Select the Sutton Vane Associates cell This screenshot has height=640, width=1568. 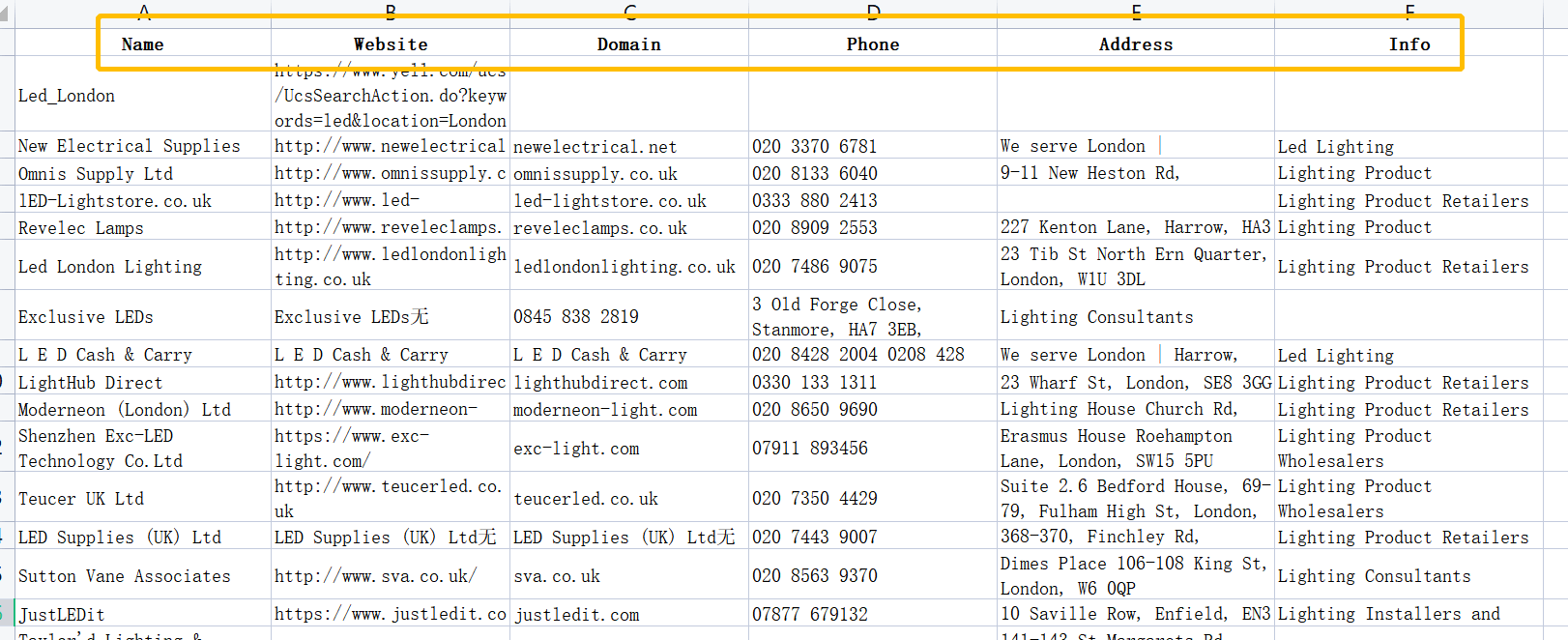click(143, 575)
